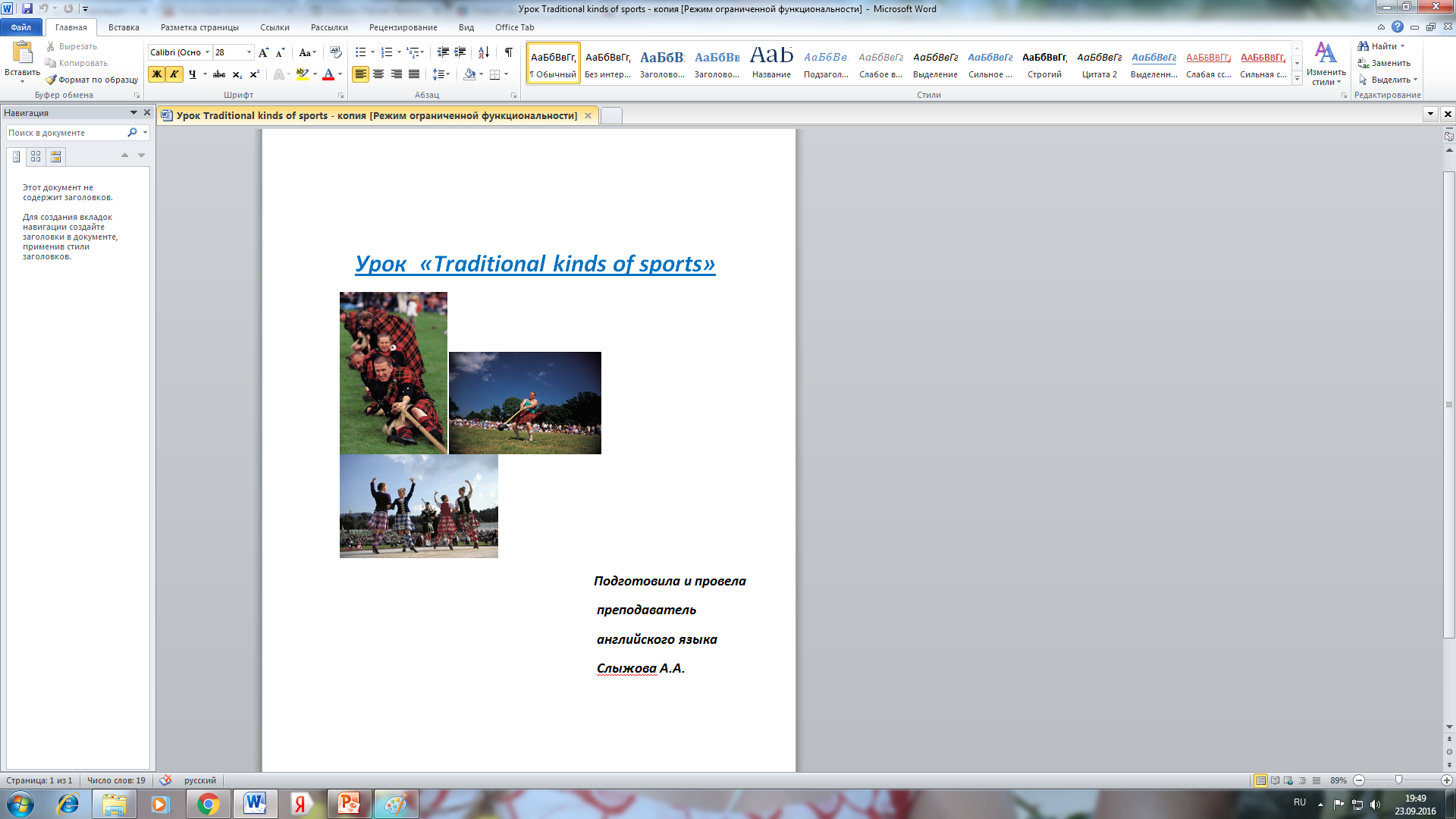Image resolution: width=1456 pixels, height=819 pixels.
Task: Click the Increase Indent icon
Action: tap(460, 52)
